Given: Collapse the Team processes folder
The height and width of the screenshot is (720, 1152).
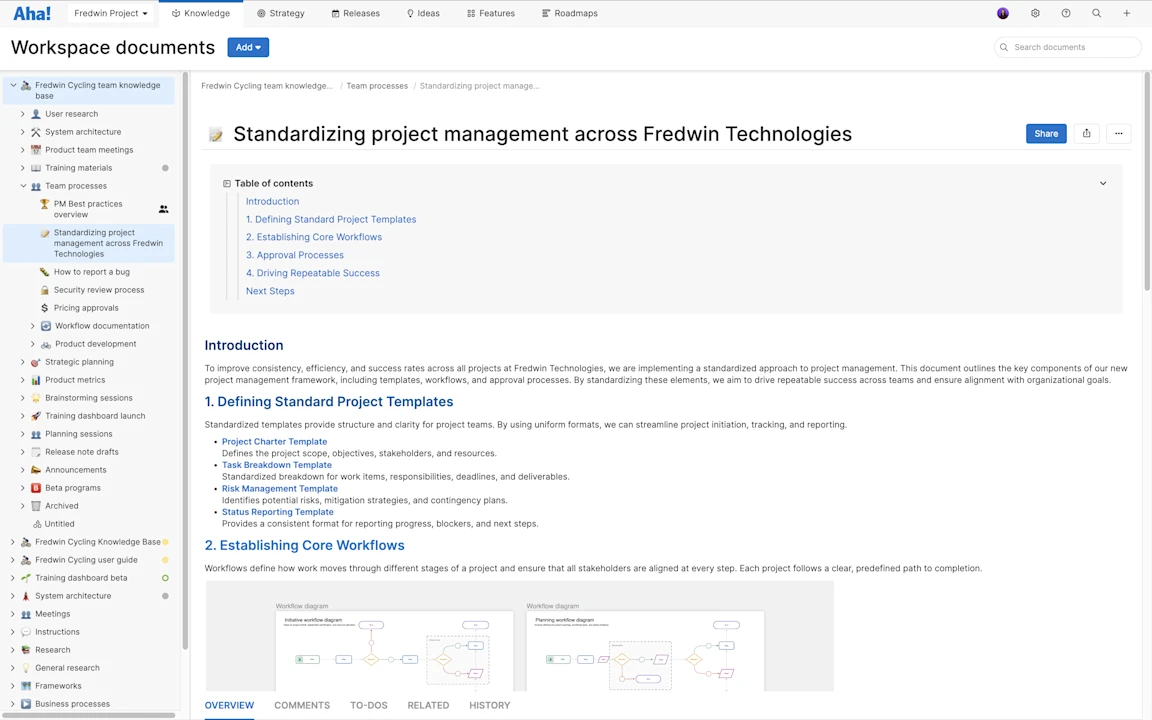Looking at the screenshot, I should 23,186.
